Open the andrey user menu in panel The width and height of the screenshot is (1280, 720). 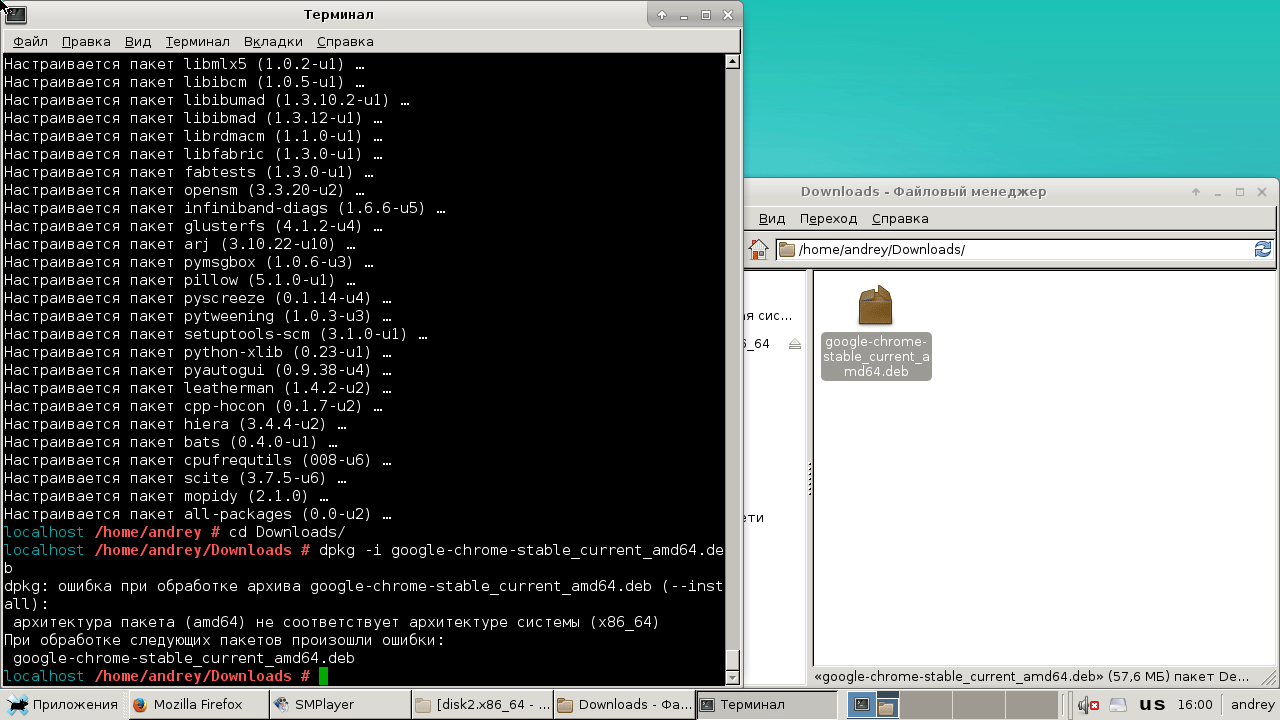click(1252, 705)
